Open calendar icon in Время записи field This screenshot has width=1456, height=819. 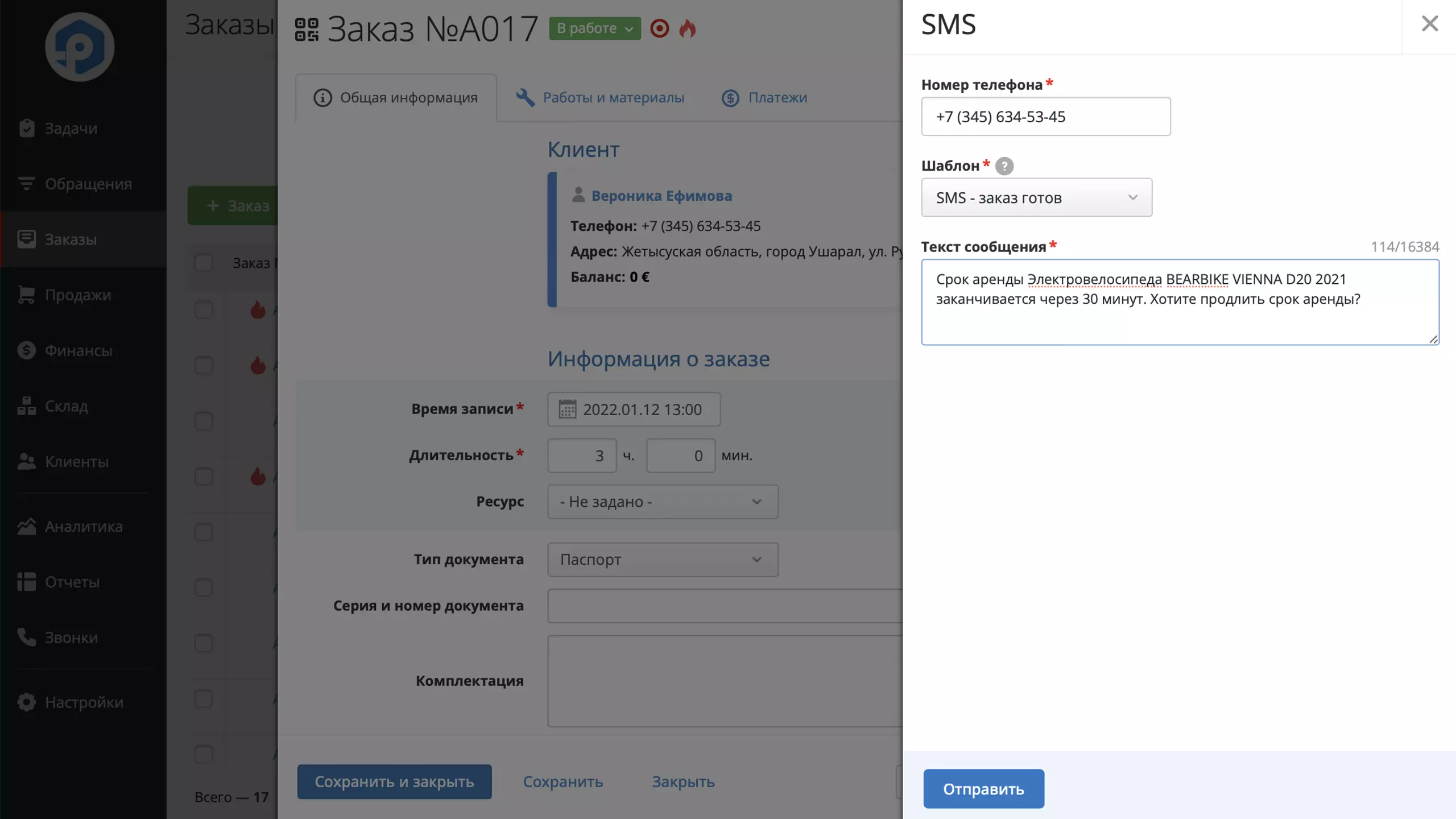(567, 409)
